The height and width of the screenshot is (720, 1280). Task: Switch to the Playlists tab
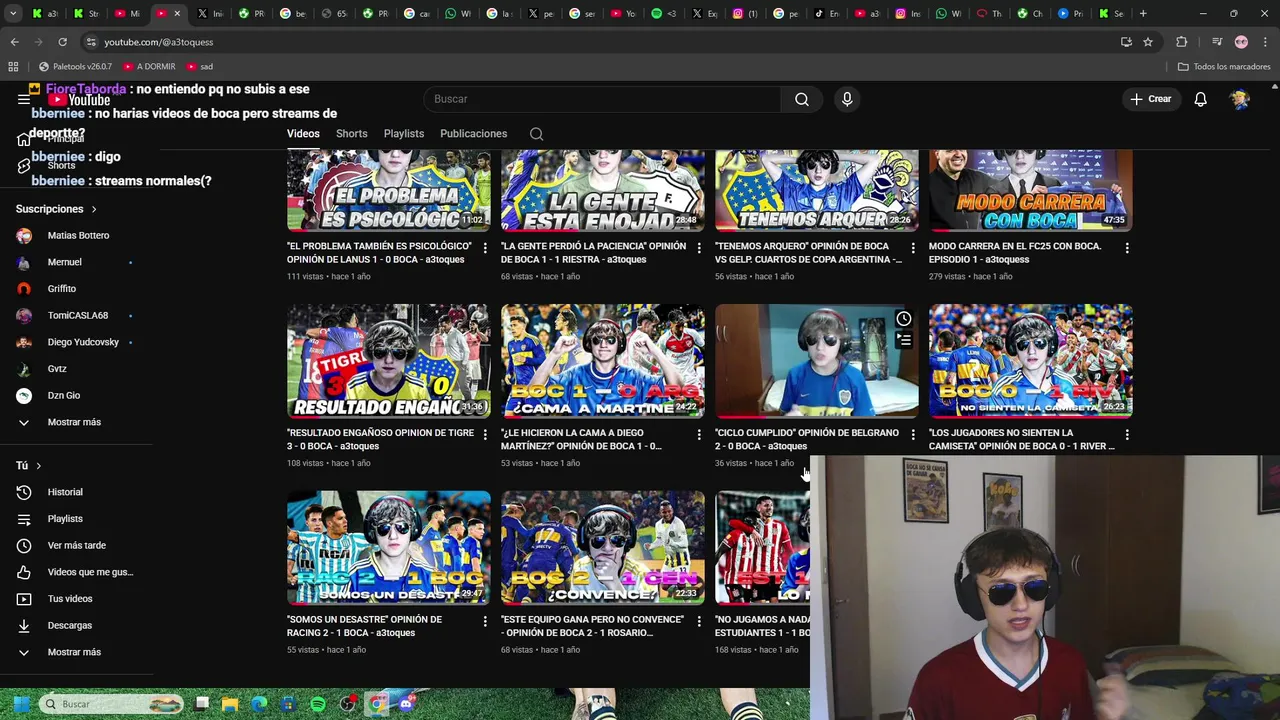pos(404,134)
